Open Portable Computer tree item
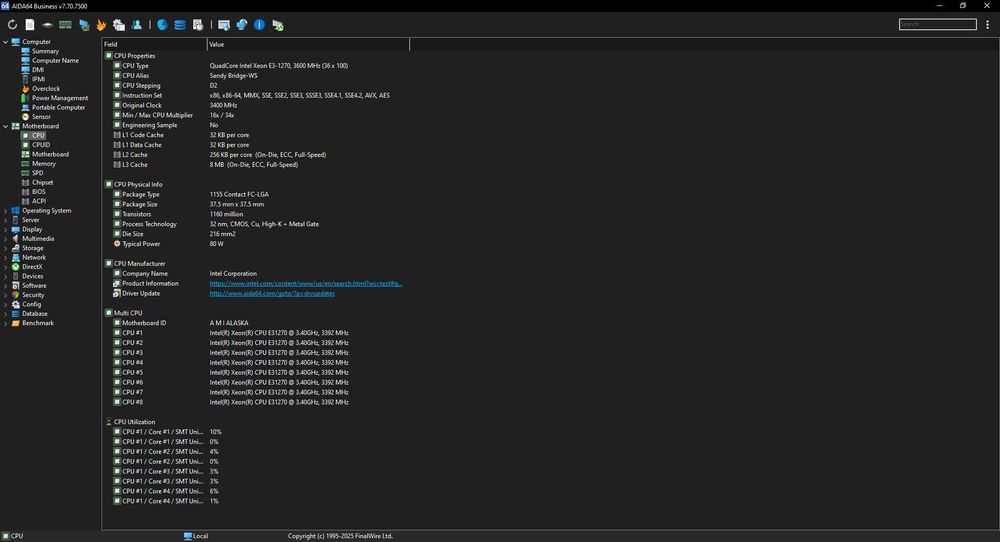The height and width of the screenshot is (542, 1000). 58,107
